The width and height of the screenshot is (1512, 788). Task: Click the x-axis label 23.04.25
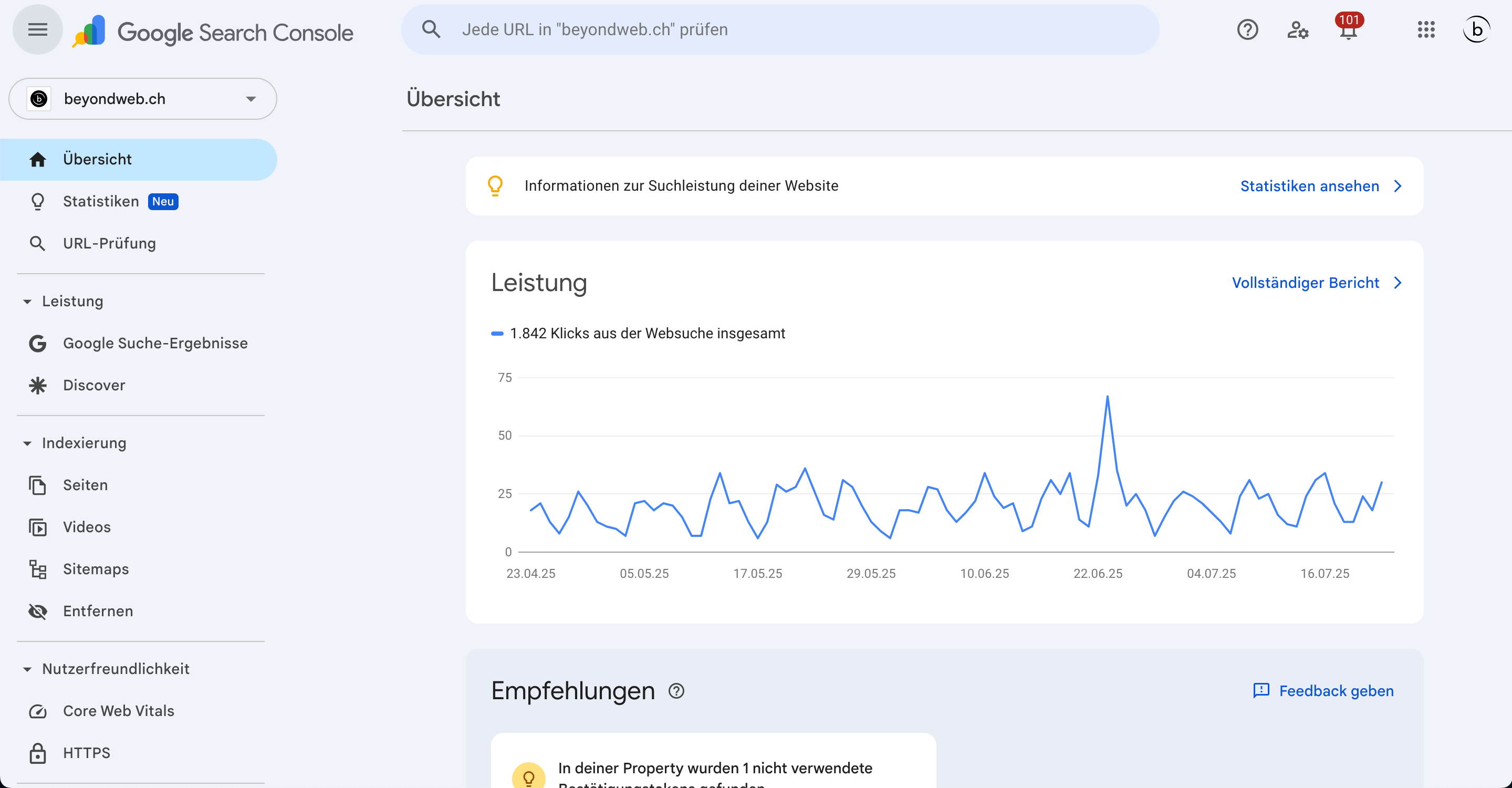click(x=530, y=574)
